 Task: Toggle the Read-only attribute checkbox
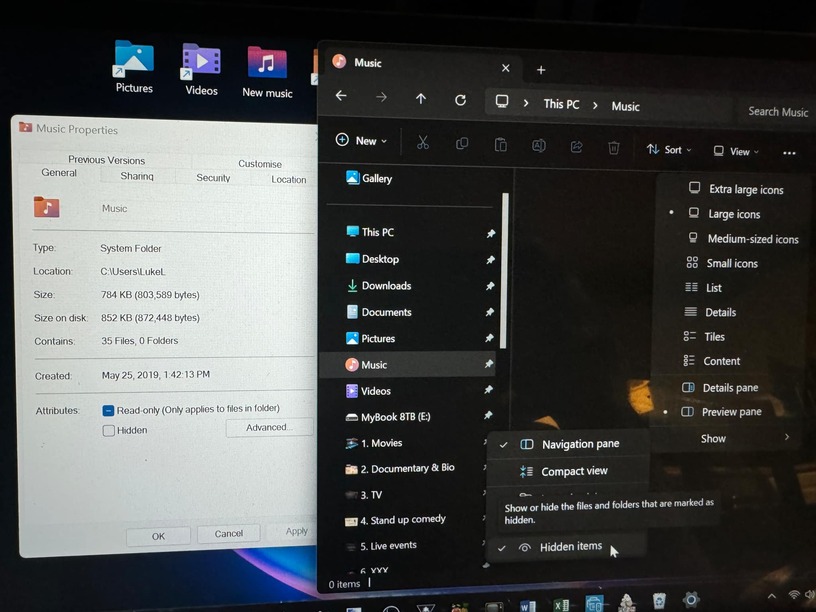click(x=108, y=411)
